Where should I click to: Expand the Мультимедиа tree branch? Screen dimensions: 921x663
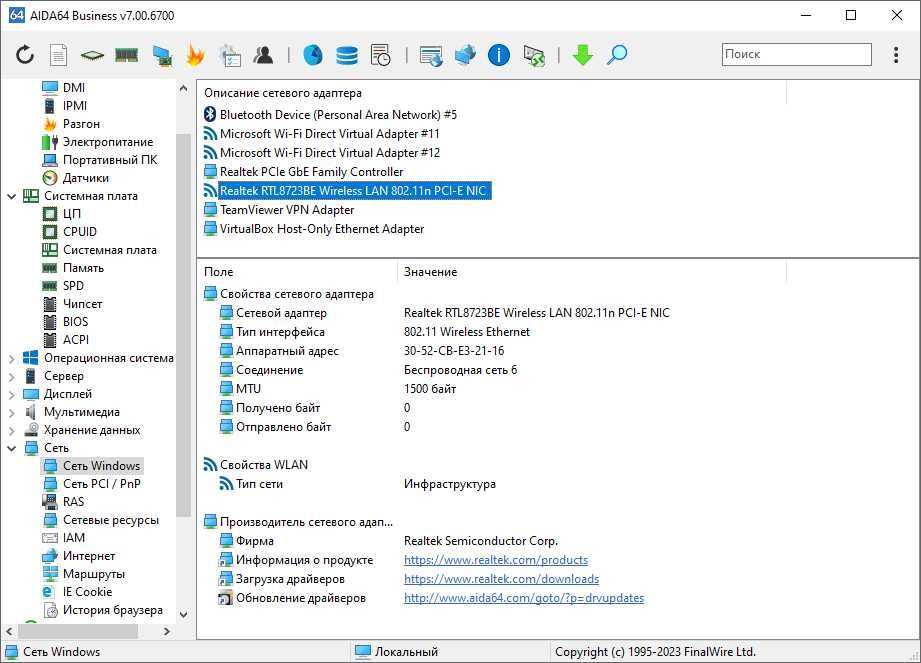(x=12, y=412)
